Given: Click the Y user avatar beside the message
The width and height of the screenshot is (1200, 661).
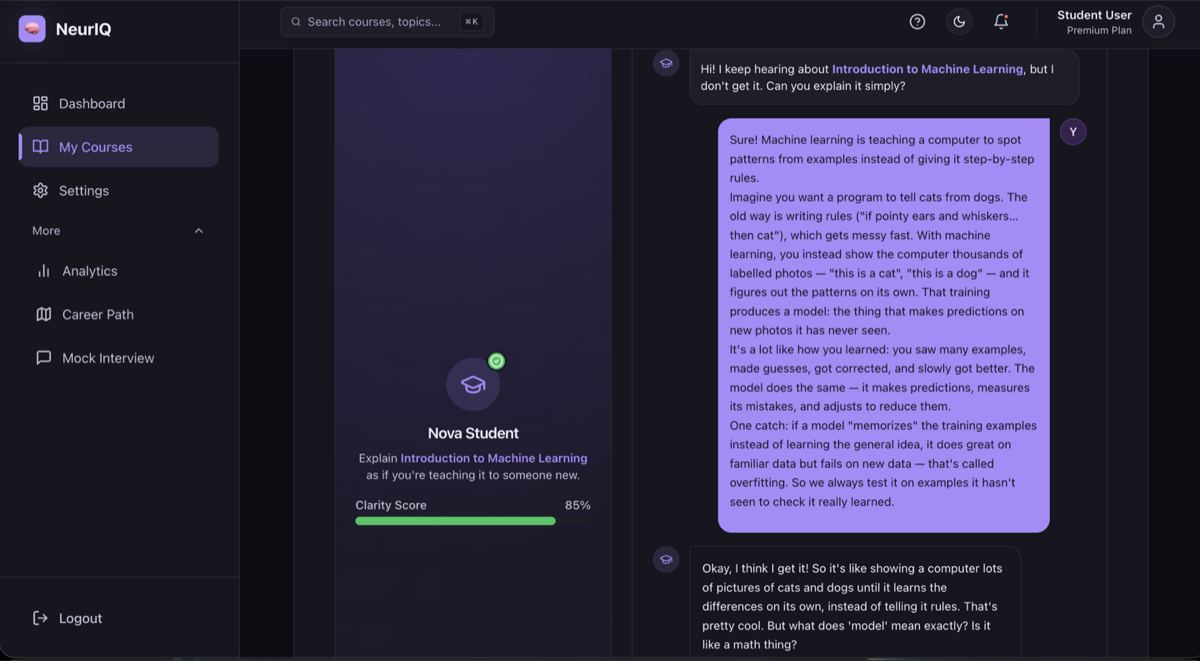Looking at the screenshot, I should point(1073,132).
